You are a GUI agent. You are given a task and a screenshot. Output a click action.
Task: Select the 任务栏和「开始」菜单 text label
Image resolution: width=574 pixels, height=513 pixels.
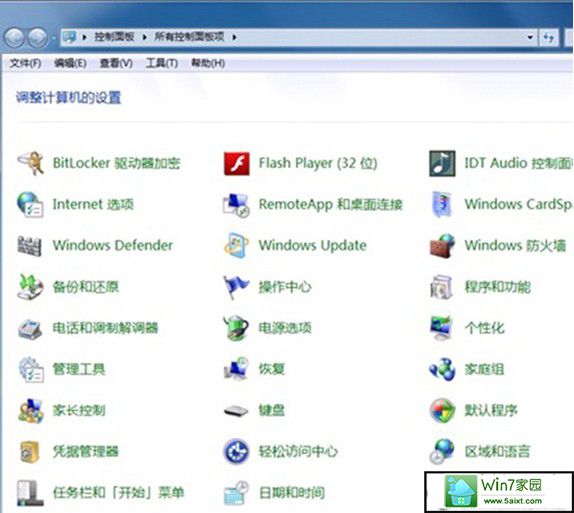pyautogui.click(x=118, y=493)
